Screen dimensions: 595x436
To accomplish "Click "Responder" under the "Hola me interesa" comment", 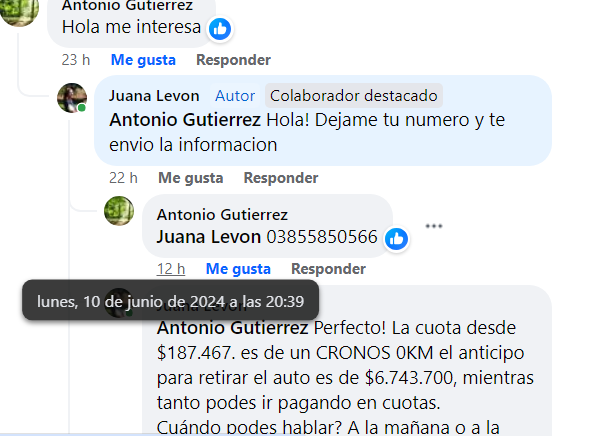I will [233, 60].
